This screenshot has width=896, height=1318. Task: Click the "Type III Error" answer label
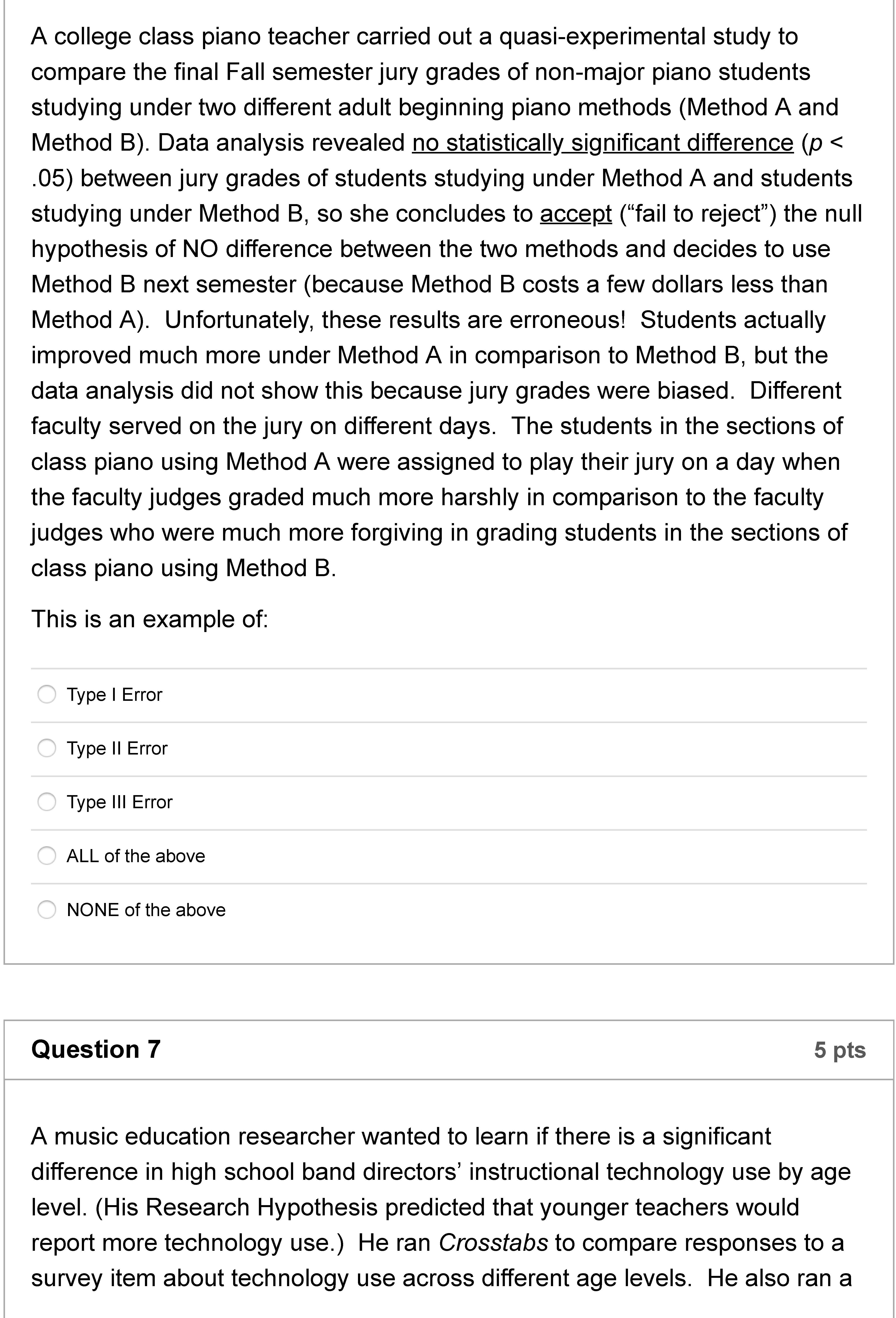[120, 803]
